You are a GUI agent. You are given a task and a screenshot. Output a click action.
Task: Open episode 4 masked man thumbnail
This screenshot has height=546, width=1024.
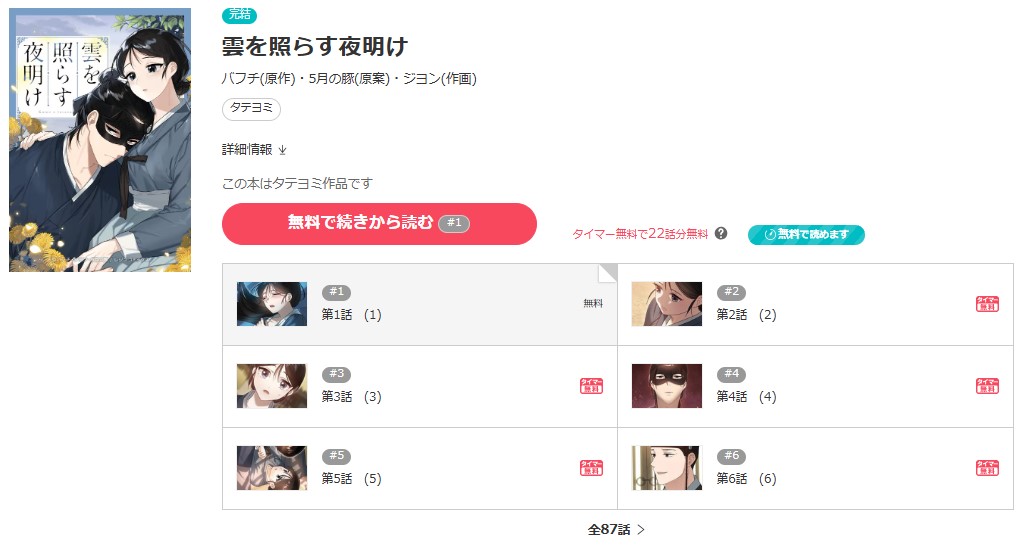(x=667, y=386)
